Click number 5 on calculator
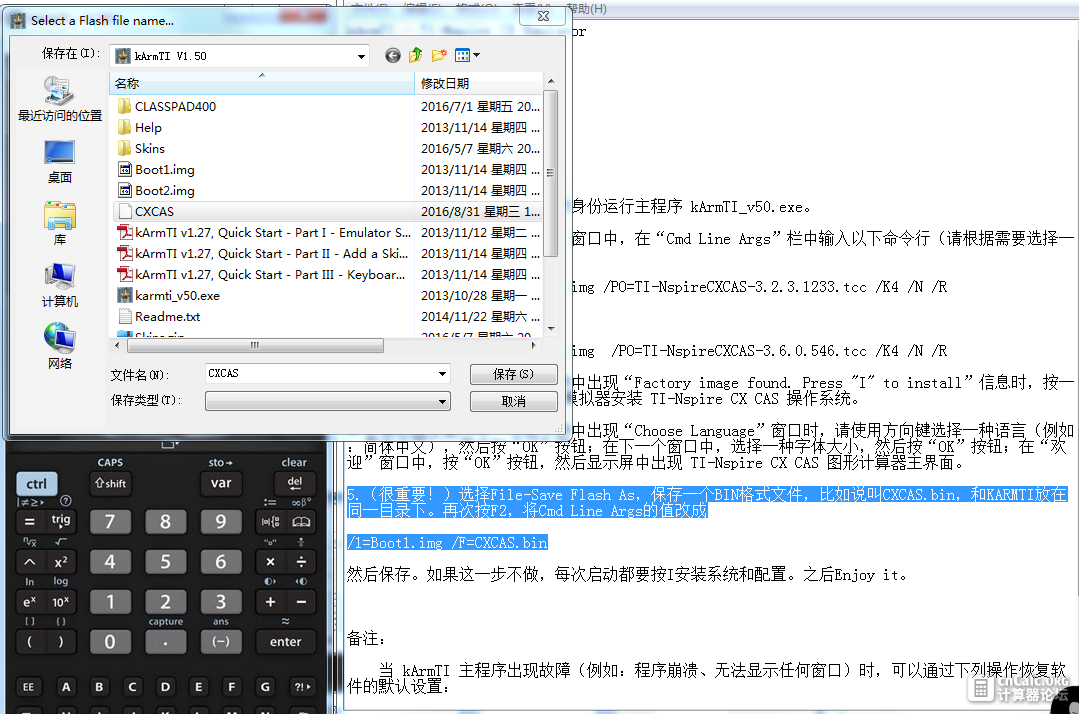Image resolution: width=1079 pixels, height=714 pixels. (165, 561)
